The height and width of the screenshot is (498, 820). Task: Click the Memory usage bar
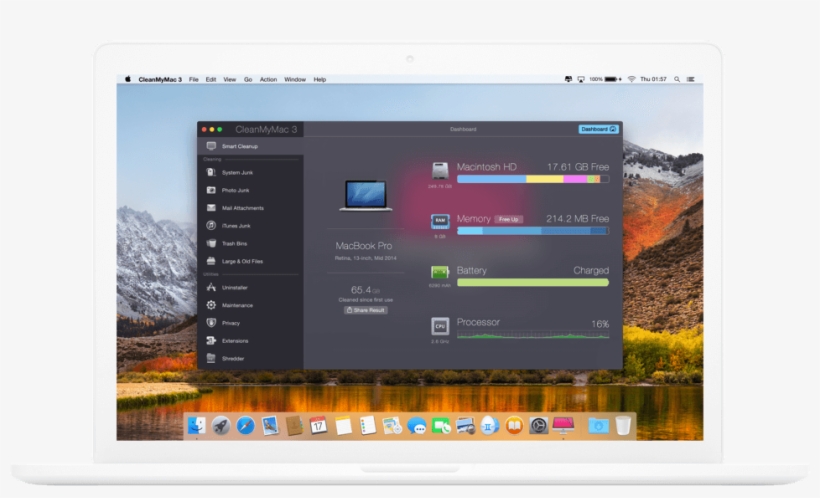click(533, 231)
